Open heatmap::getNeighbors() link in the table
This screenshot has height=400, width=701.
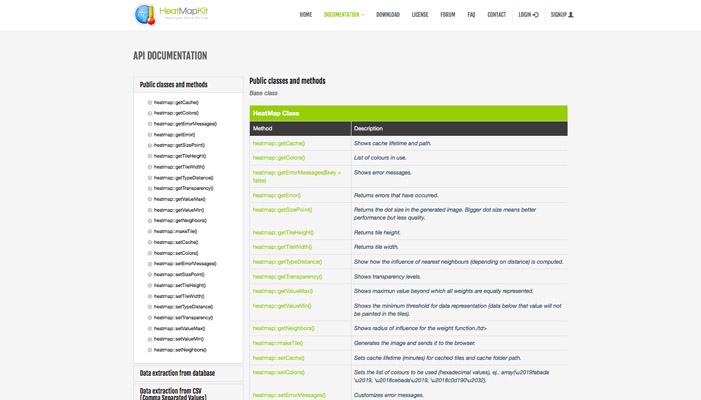pyautogui.click(x=283, y=328)
